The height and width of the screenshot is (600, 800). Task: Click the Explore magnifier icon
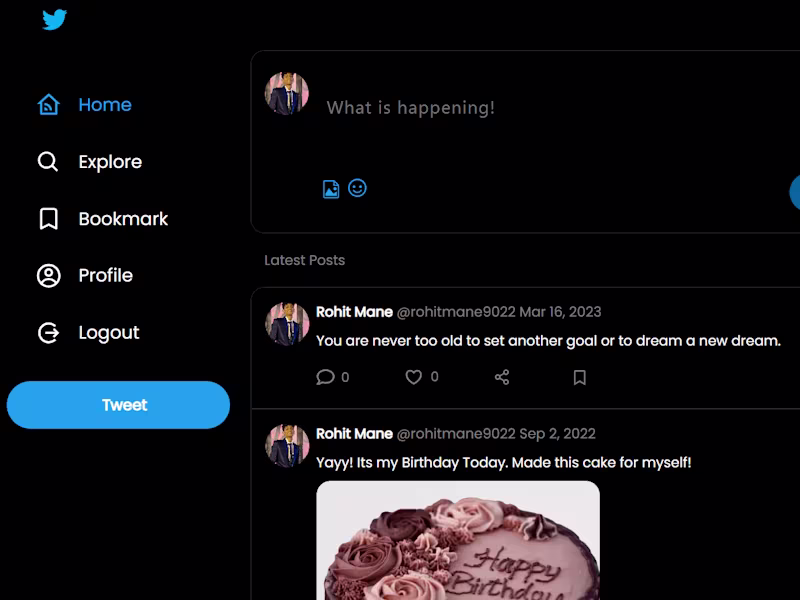point(48,162)
